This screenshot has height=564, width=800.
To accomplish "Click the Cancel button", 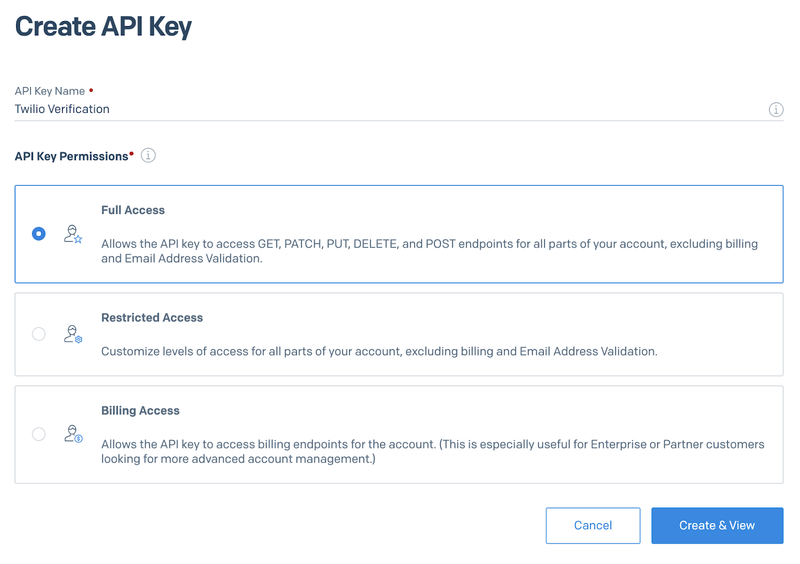I will point(593,525).
